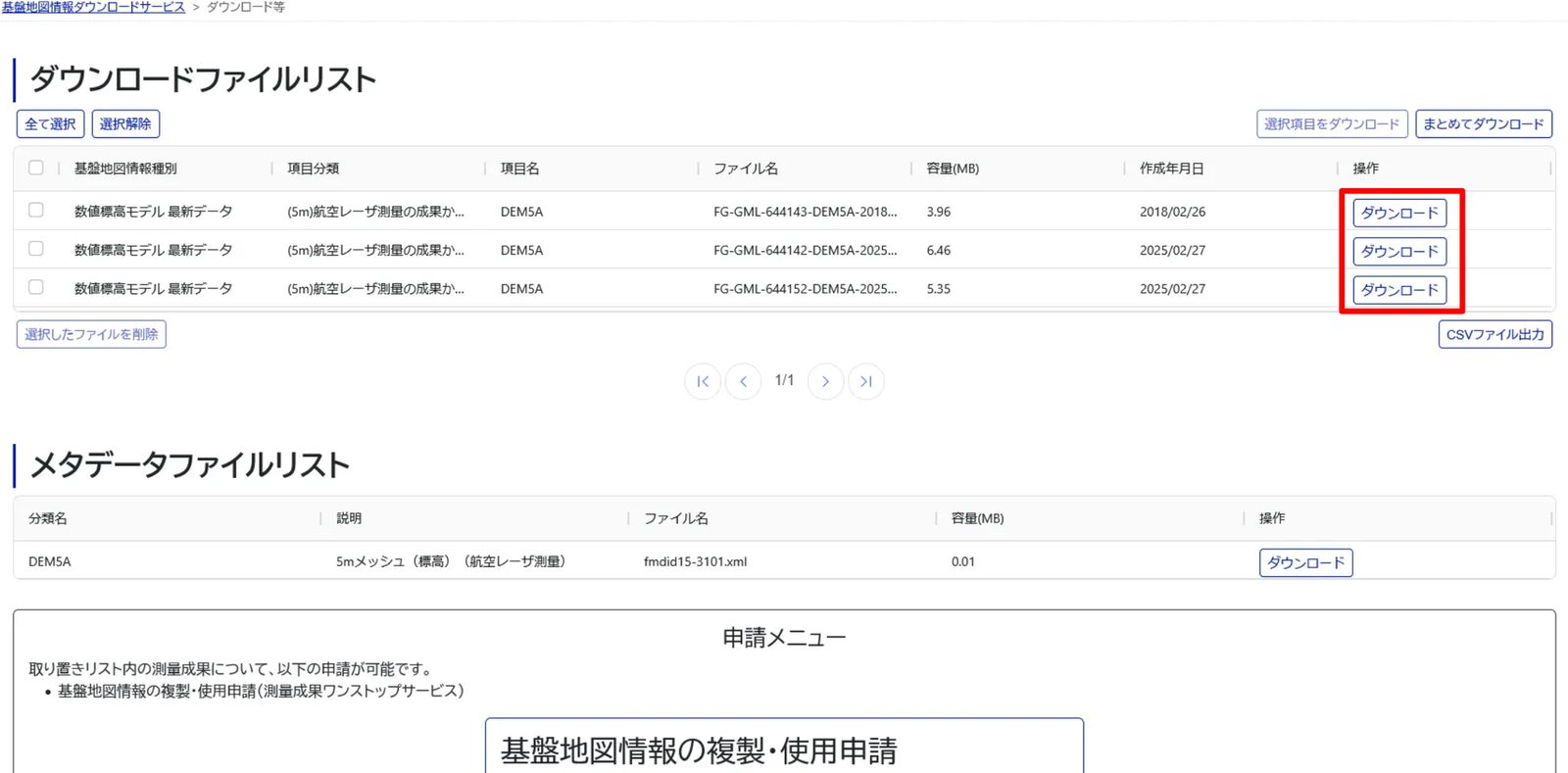Check the box for FG-GML-644152 row
The height and width of the screenshot is (773, 1568).
tap(36, 287)
